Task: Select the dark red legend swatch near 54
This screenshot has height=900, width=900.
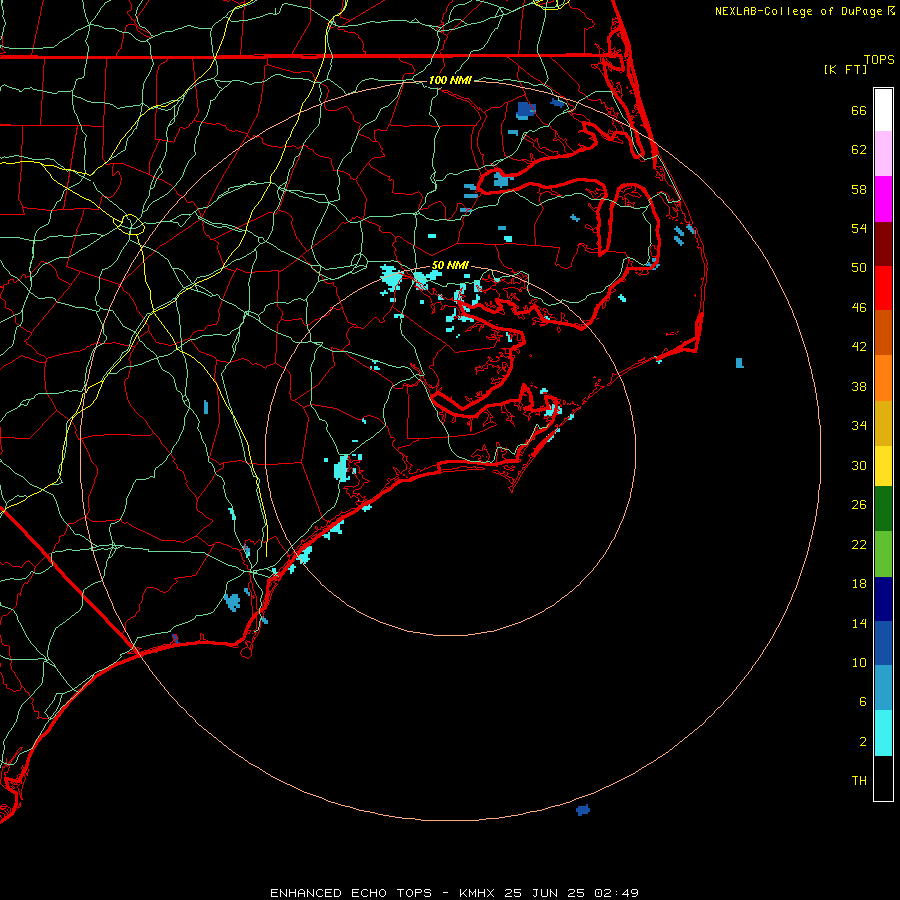Action: 883,244
